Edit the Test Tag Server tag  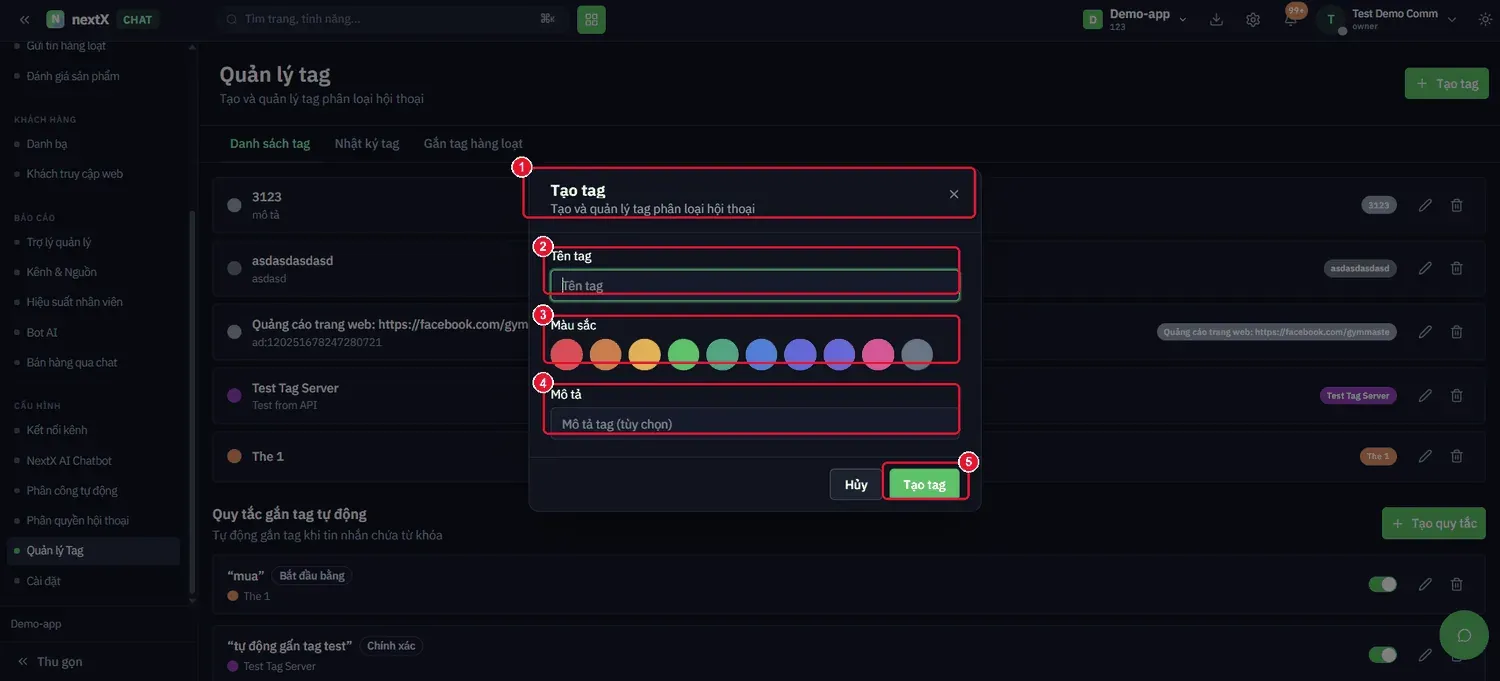(1426, 396)
